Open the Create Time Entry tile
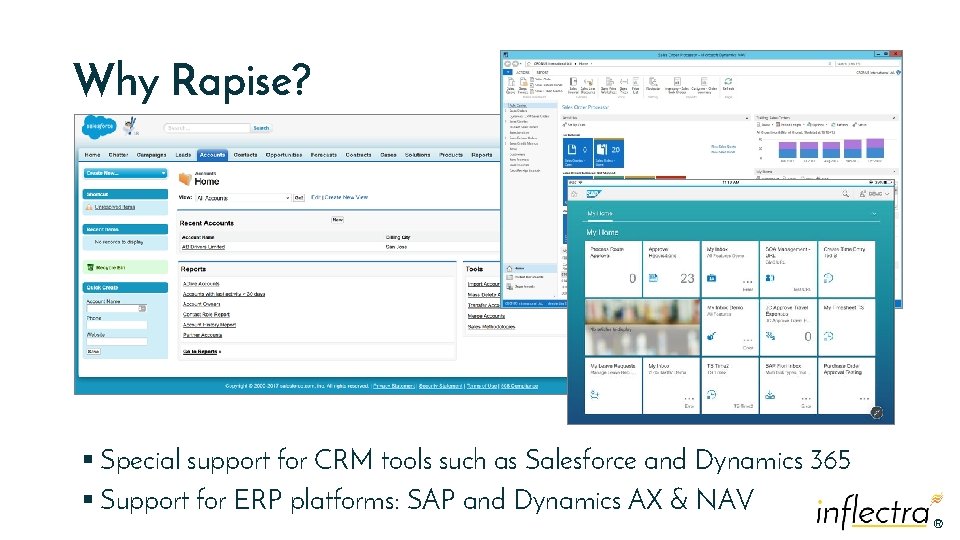Image resolution: width=960 pixels, height=540 pixels. tap(846, 268)
